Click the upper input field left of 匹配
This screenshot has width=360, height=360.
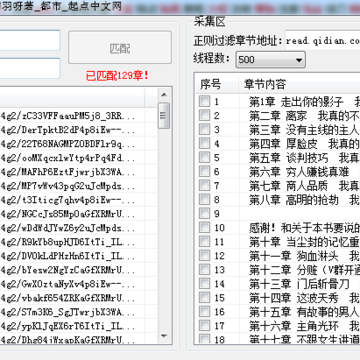pyautogui.click(x=29, y=40)
